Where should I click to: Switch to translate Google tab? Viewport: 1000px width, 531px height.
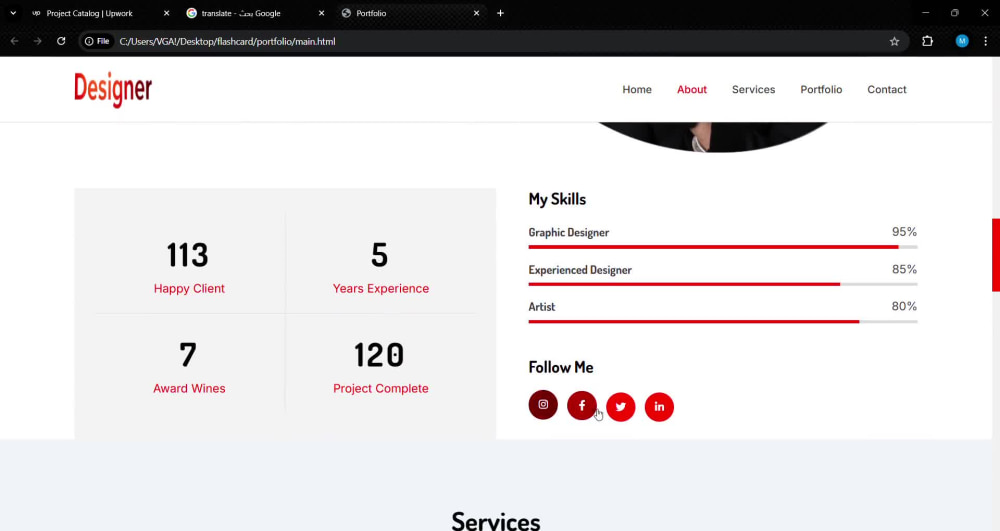click(255, 13)
